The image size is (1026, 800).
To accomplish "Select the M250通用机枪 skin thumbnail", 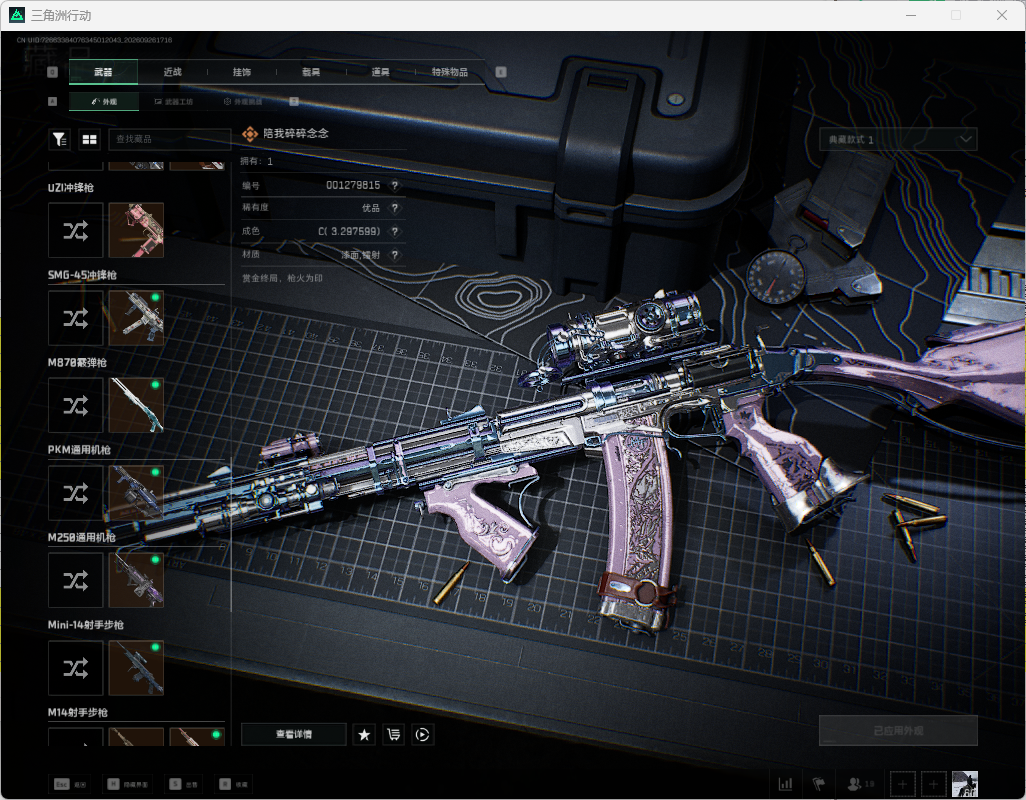I will 136,580.
